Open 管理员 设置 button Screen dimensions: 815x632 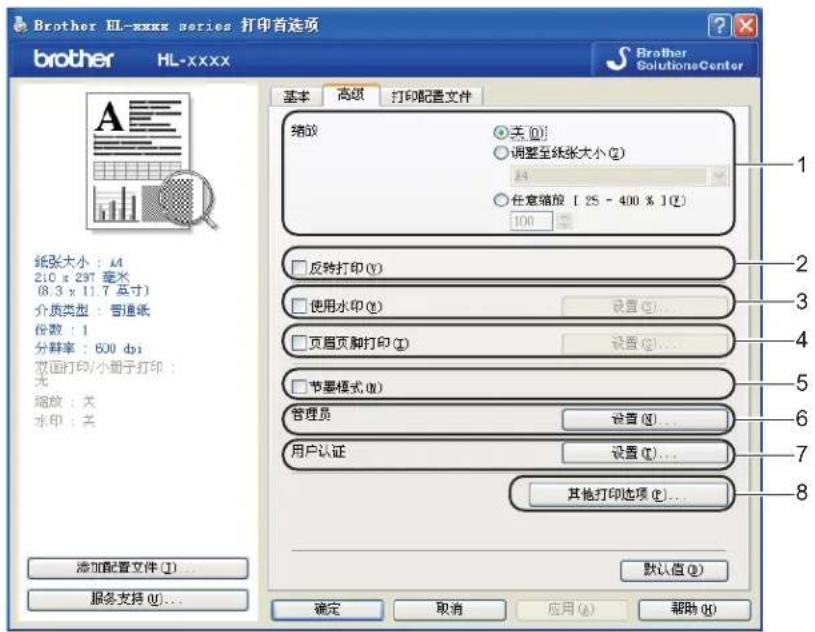[644, 419]
